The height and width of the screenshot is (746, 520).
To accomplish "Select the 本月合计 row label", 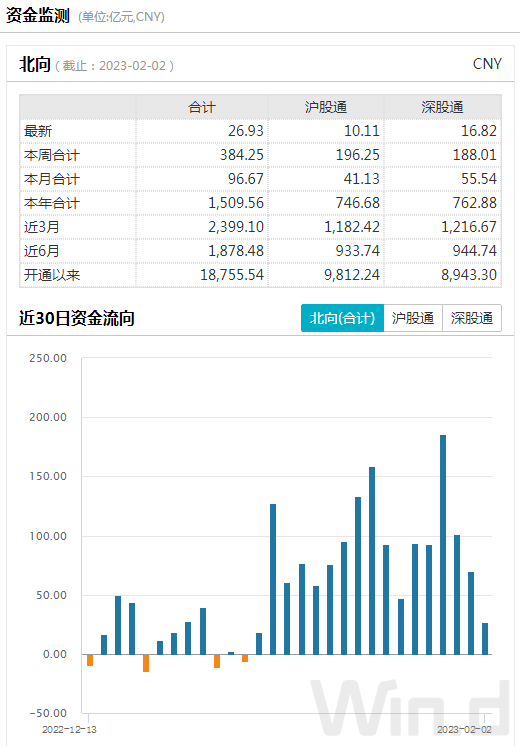I will (x=52, y=179).
